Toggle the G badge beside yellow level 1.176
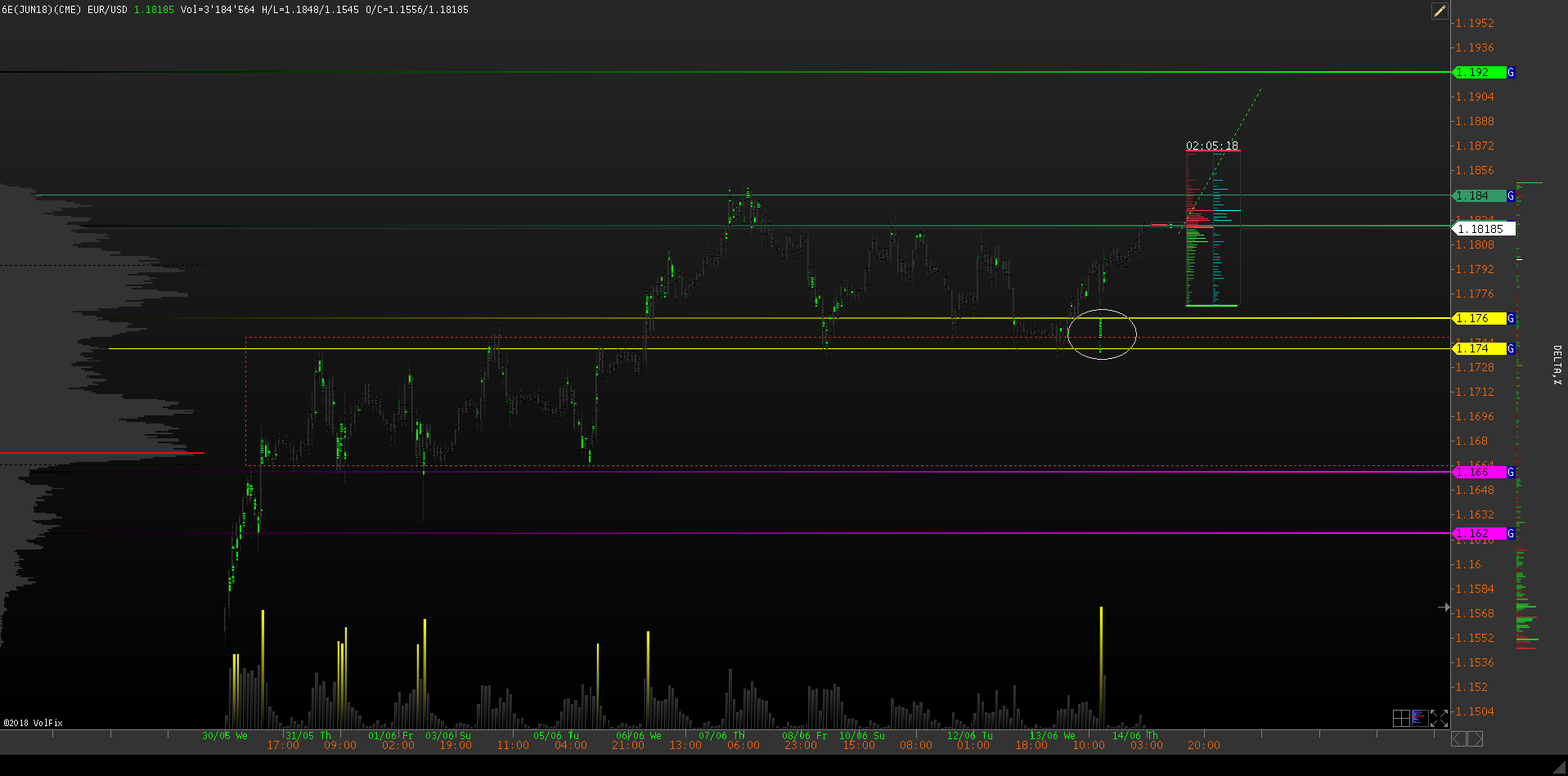The image size is (1568, 776). click(1511, 319)
